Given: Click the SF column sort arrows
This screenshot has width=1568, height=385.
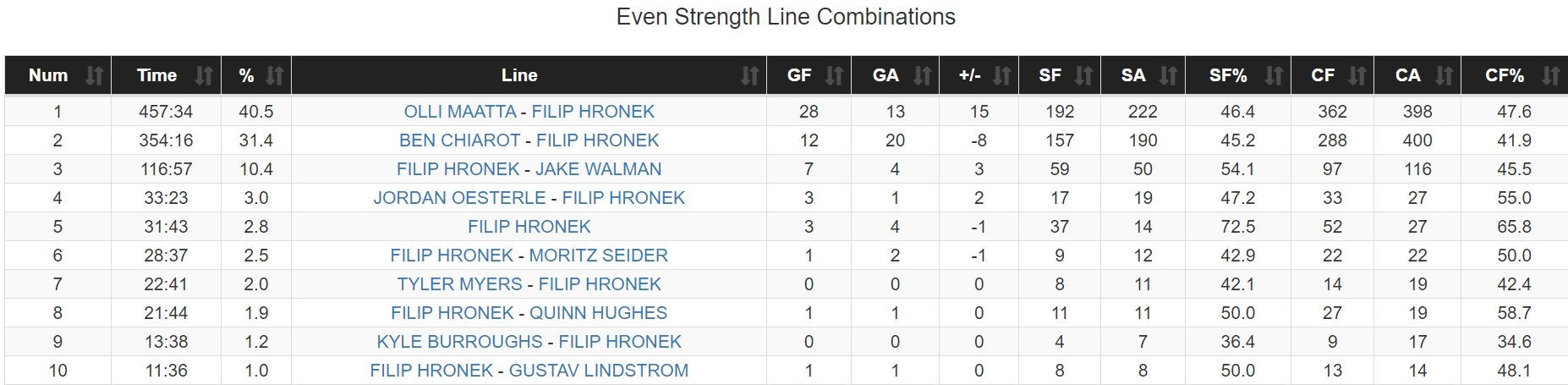Looking at the screenshot, I should pos(1083,76).
